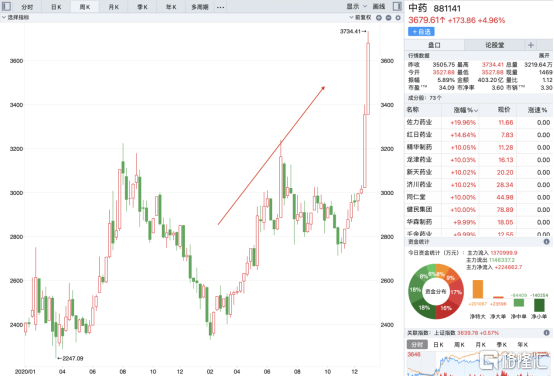The image size is (554, 377).
Task: Select 日K tab in related index panel
Action: pos(438,344)
